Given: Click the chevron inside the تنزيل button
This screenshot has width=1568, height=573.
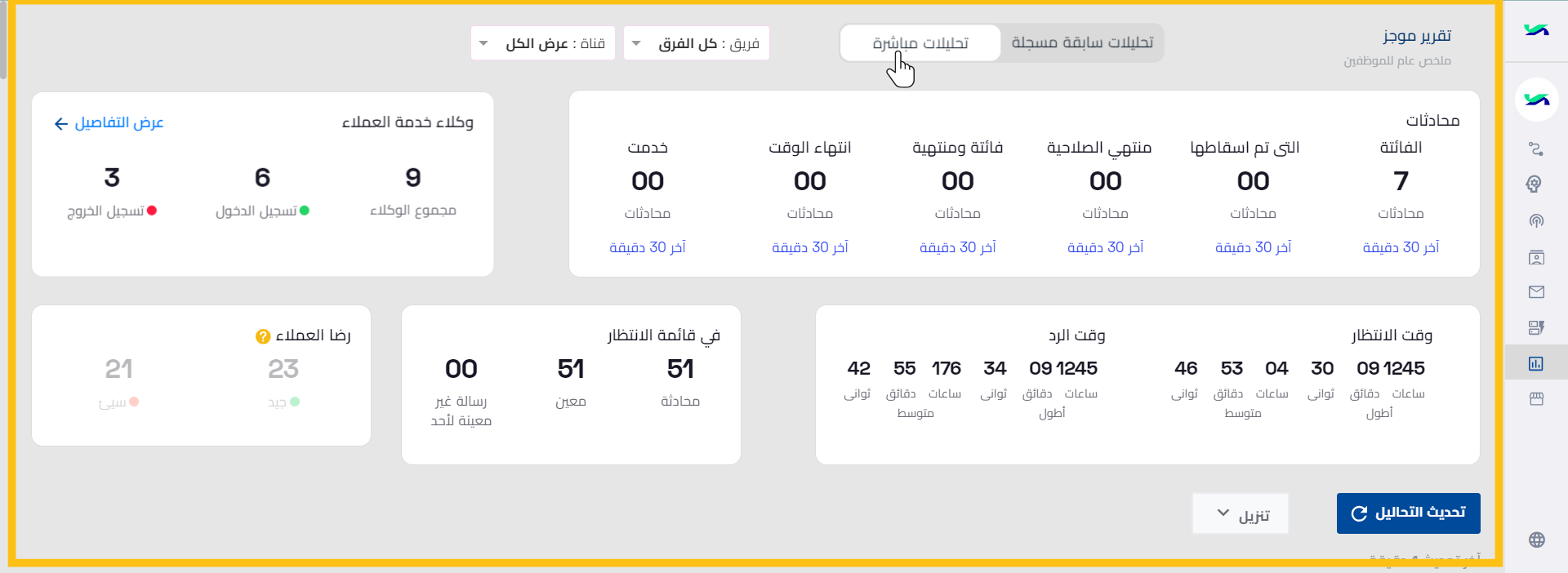Looking at the screenshot, I should click(1223, 513).
